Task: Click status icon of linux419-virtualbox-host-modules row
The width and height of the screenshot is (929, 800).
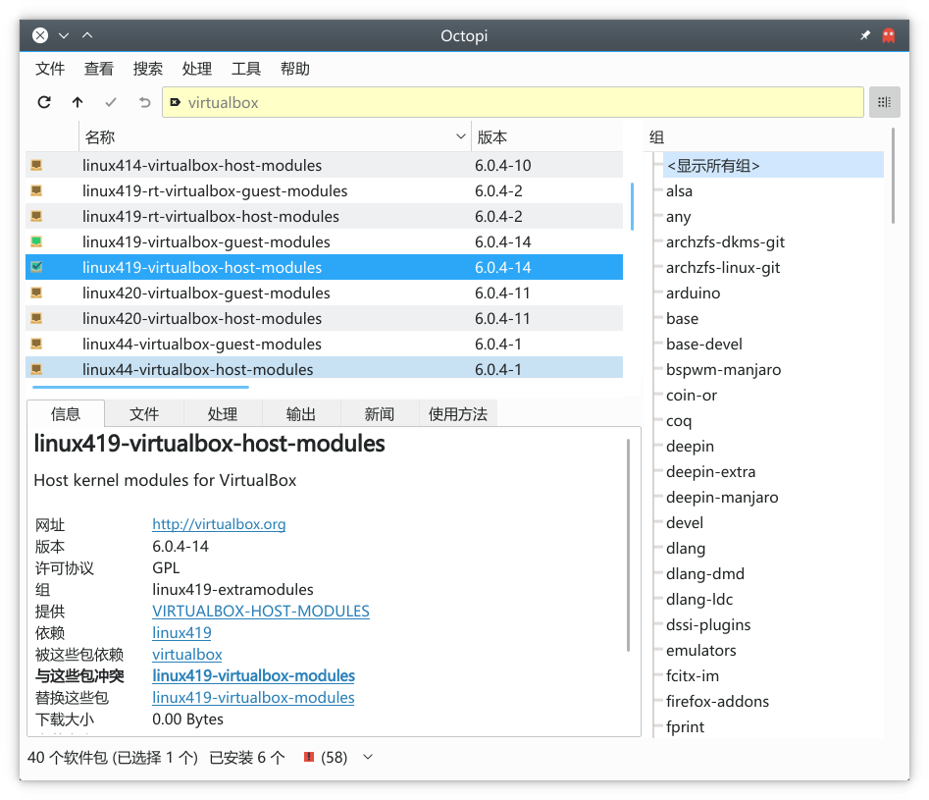Action: 36,267
